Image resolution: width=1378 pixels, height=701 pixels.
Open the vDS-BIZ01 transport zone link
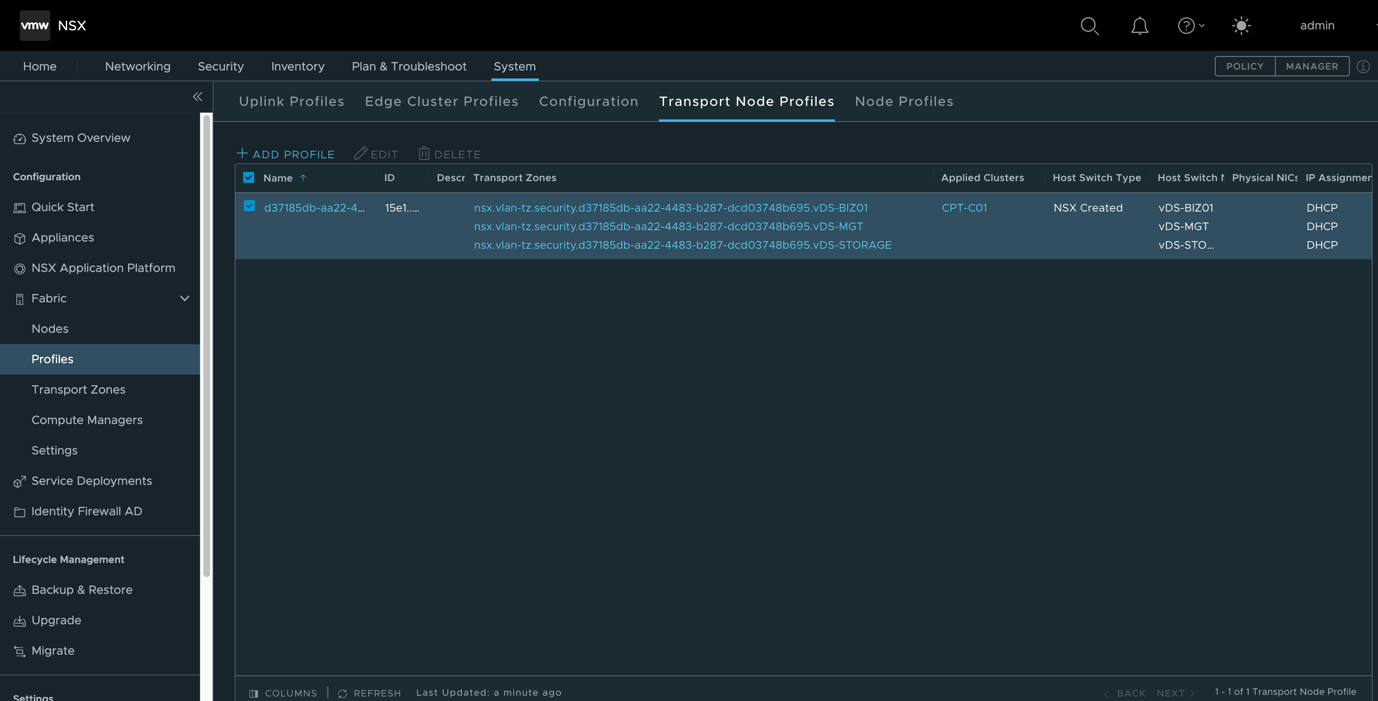(671, 208)
